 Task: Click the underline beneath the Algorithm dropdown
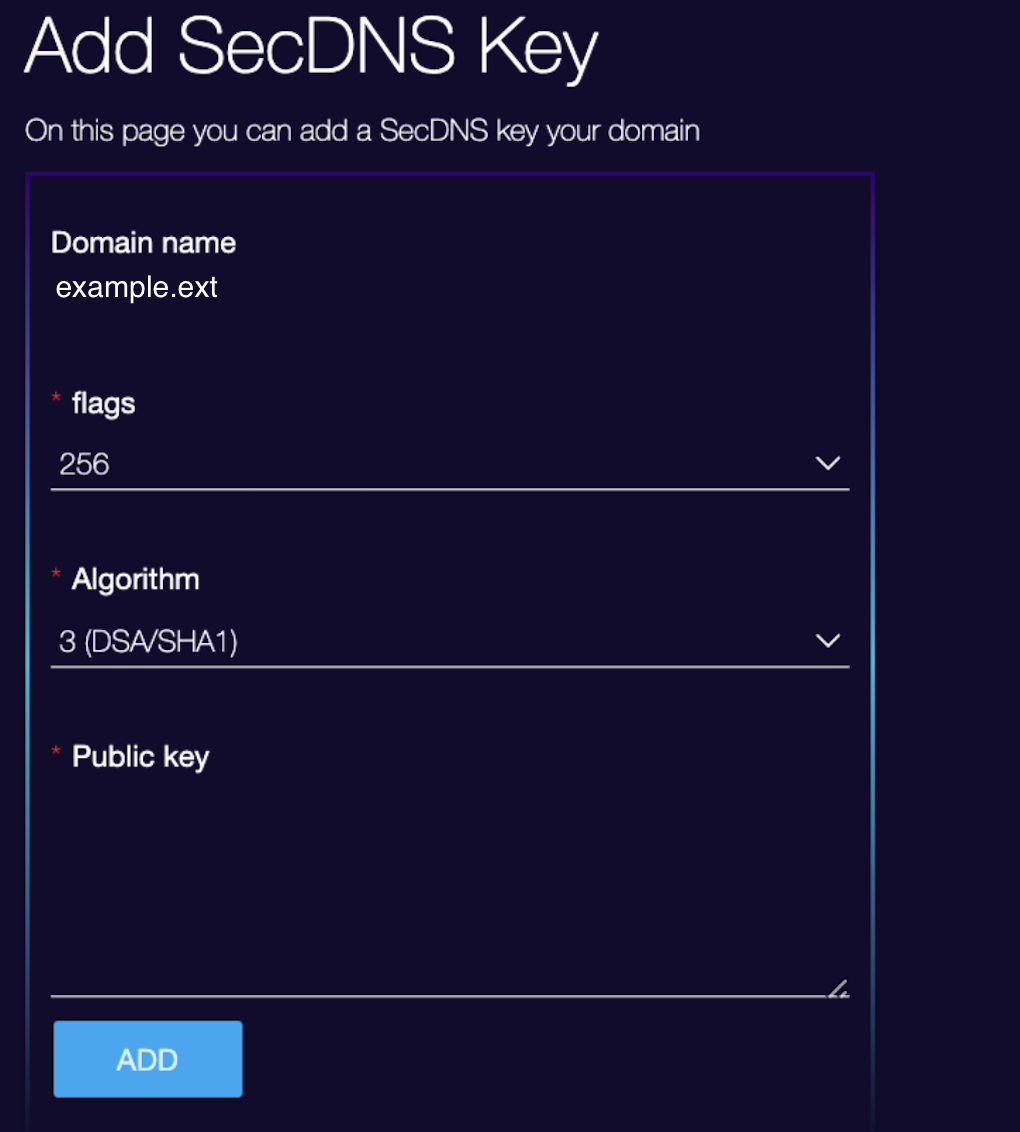point(450,666)
